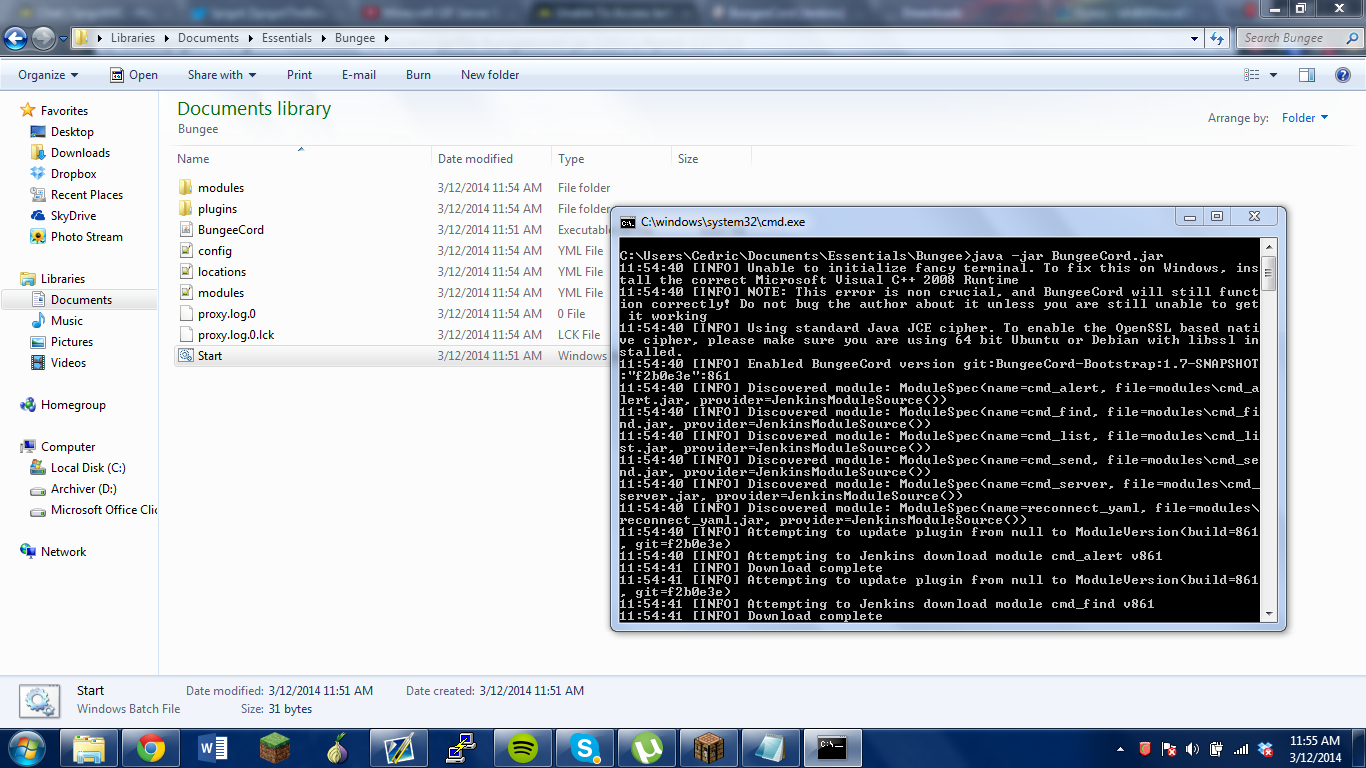Launch Skype from the taskbar
The width and height of the screenshot is (1366, 768).
(584, 748)
